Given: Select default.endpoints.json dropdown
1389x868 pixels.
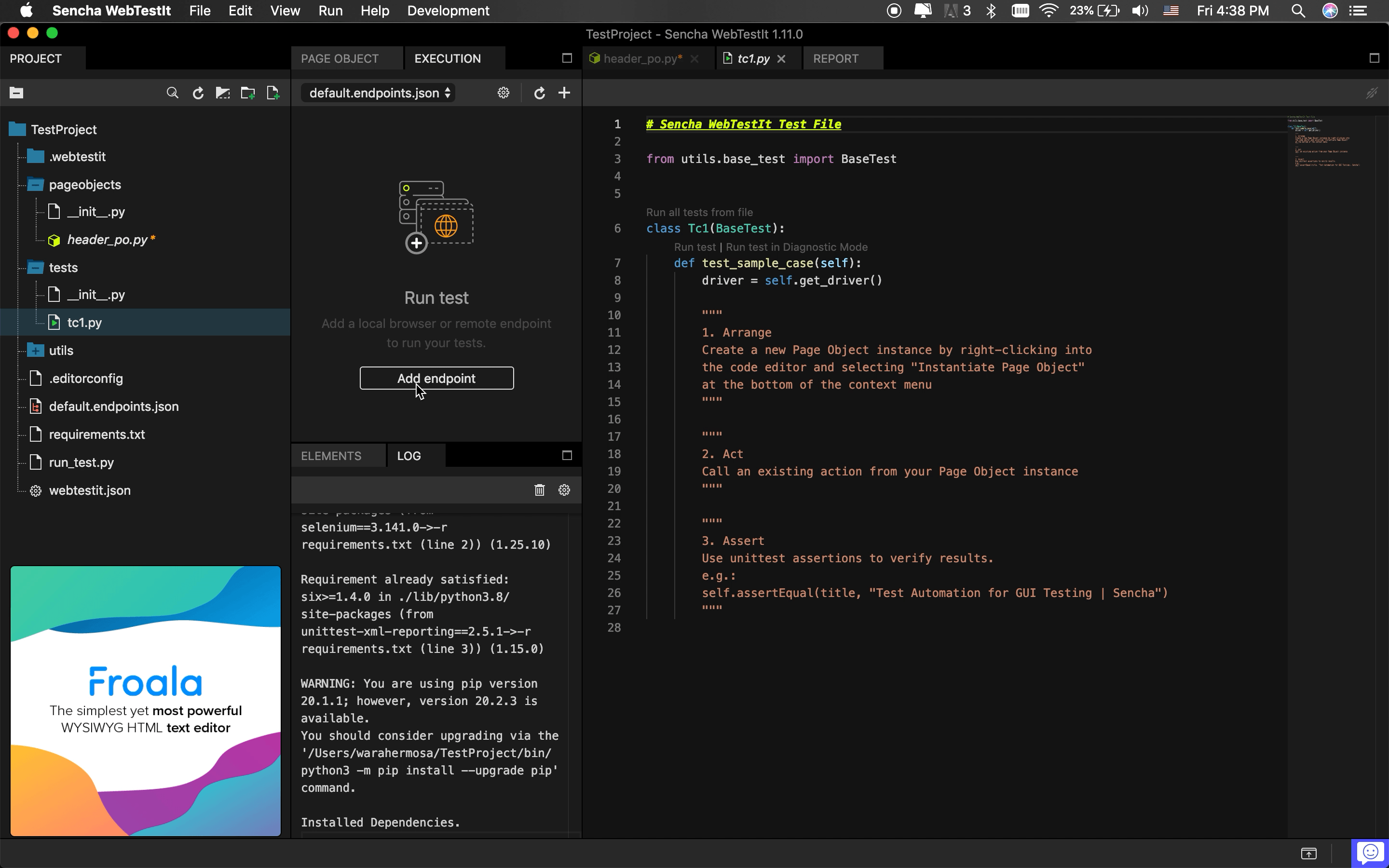Looking at the screenshot, I should (379, 93).
